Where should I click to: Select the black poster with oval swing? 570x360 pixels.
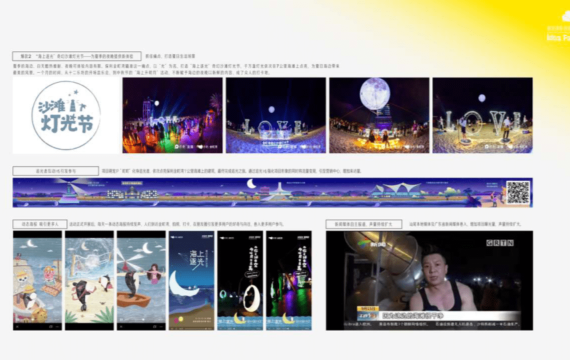click(240, 280)
